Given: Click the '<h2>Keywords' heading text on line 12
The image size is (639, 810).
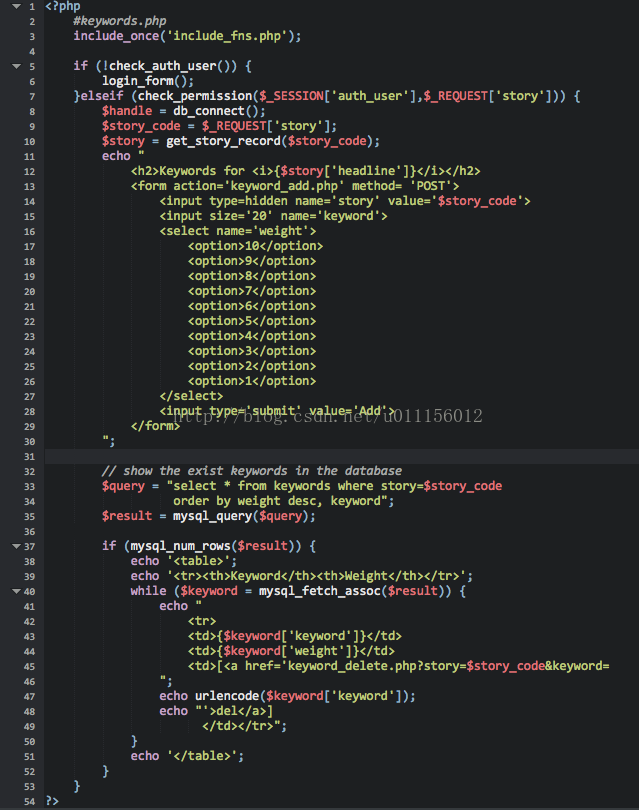Looking at the screenshot, I should coord(174,171).
